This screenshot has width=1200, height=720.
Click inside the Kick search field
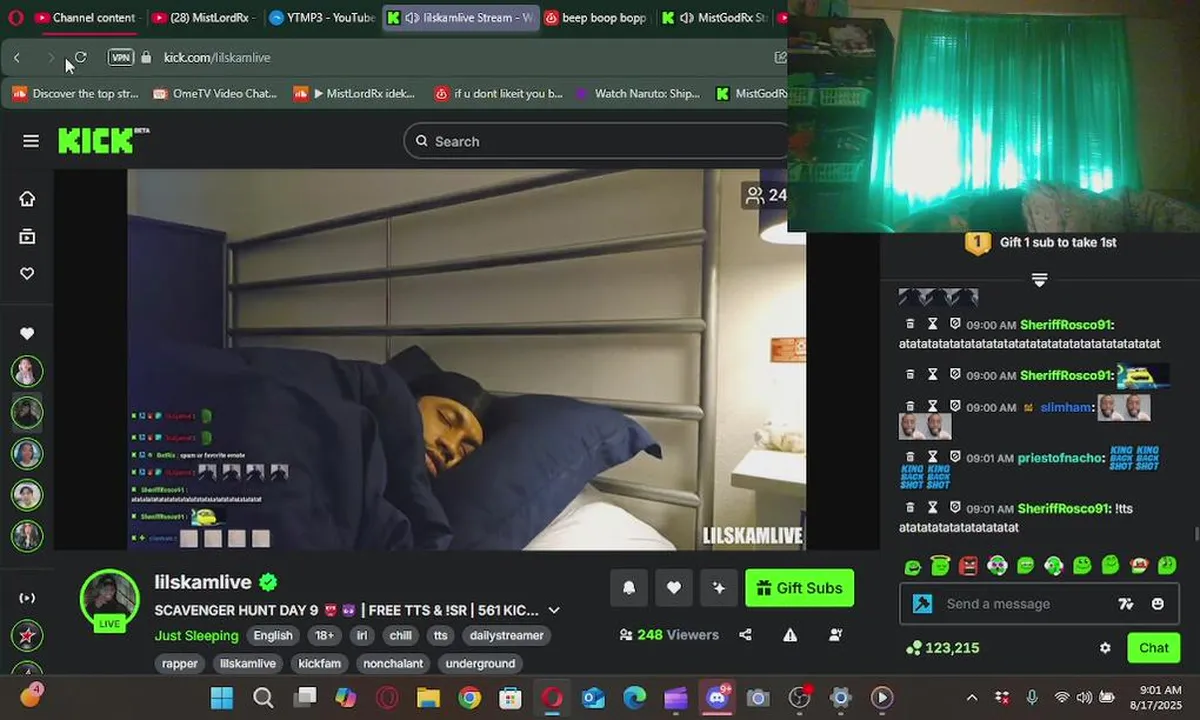[595, 141]
